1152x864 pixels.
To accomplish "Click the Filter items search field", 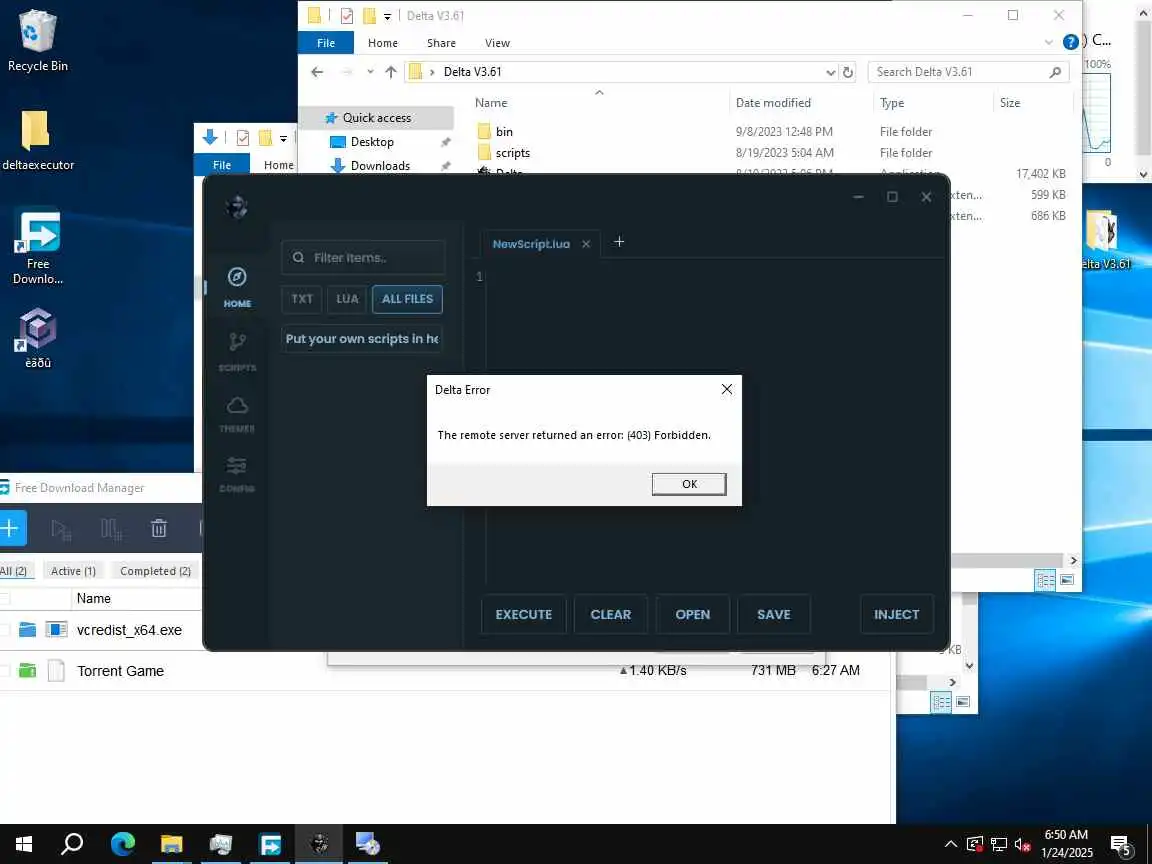I will 363,257.
